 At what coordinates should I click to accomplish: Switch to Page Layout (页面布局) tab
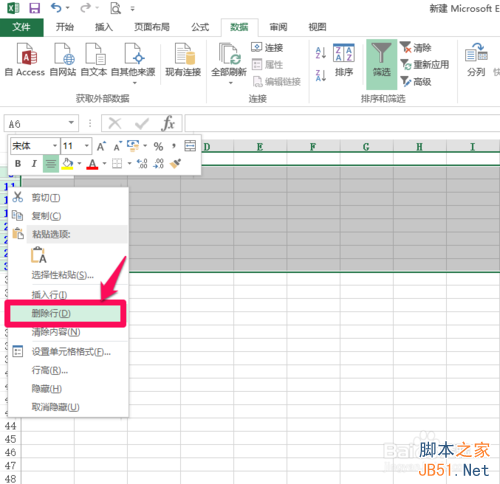pyautogui.click(x=152, y=27)
